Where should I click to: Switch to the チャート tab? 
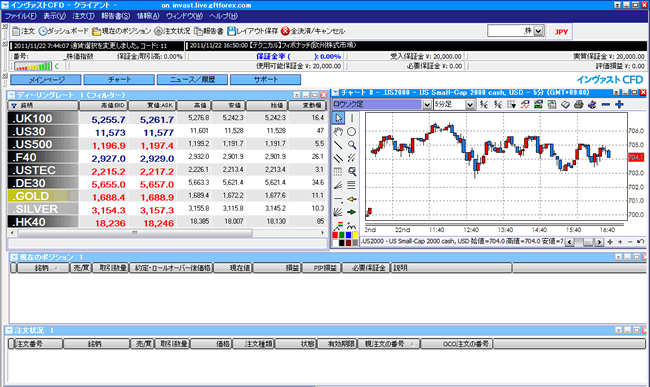coord(119,80)
